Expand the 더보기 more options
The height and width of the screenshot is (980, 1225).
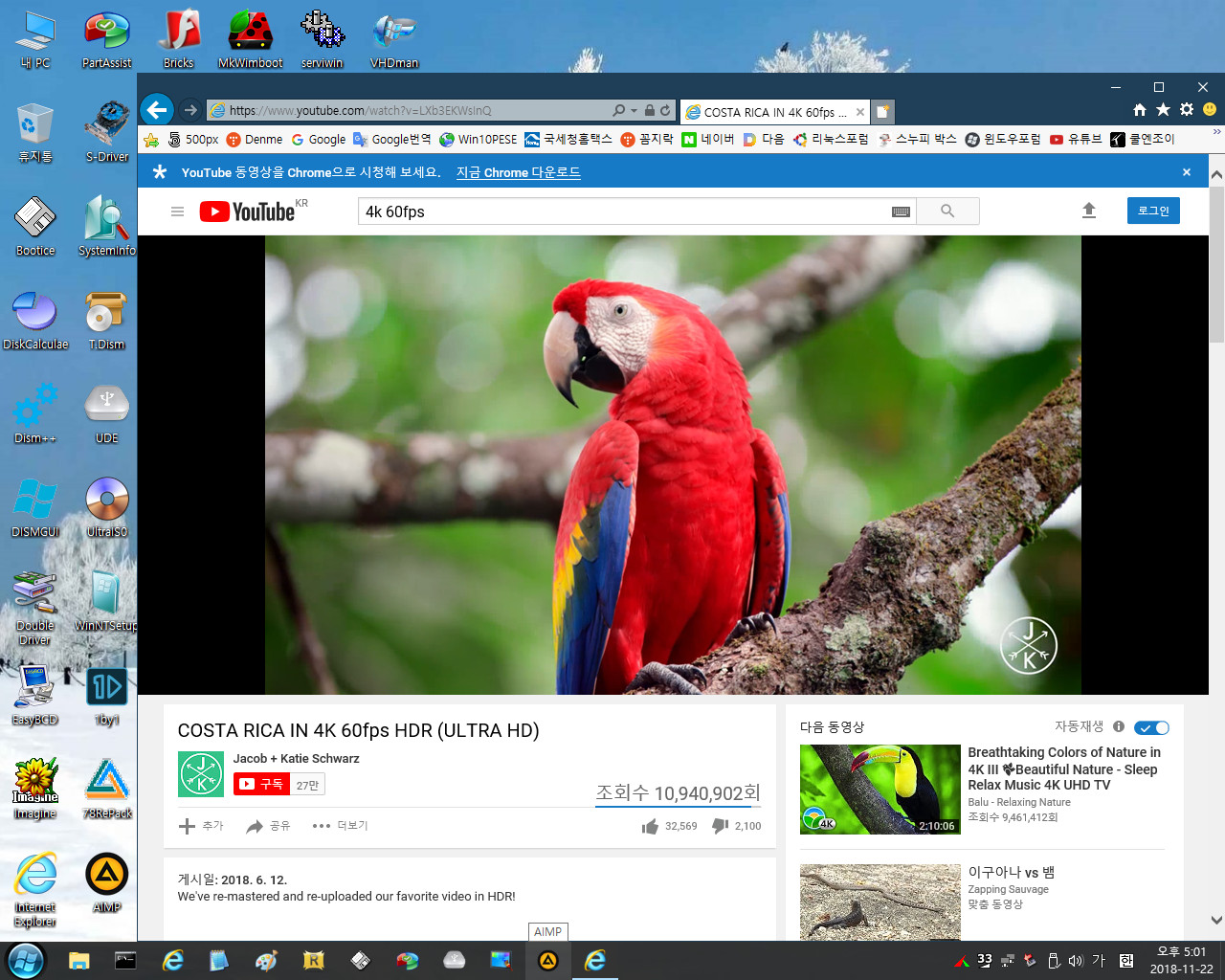[x=341, y=826]
